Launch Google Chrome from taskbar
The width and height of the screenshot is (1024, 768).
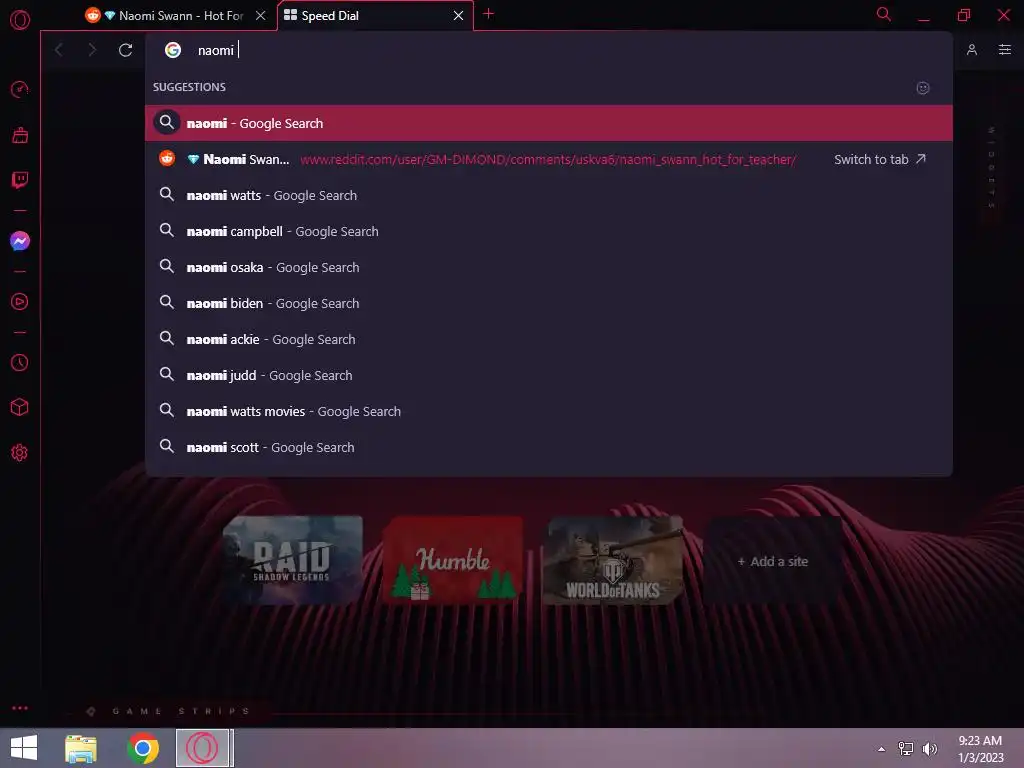tap(143, 748)
